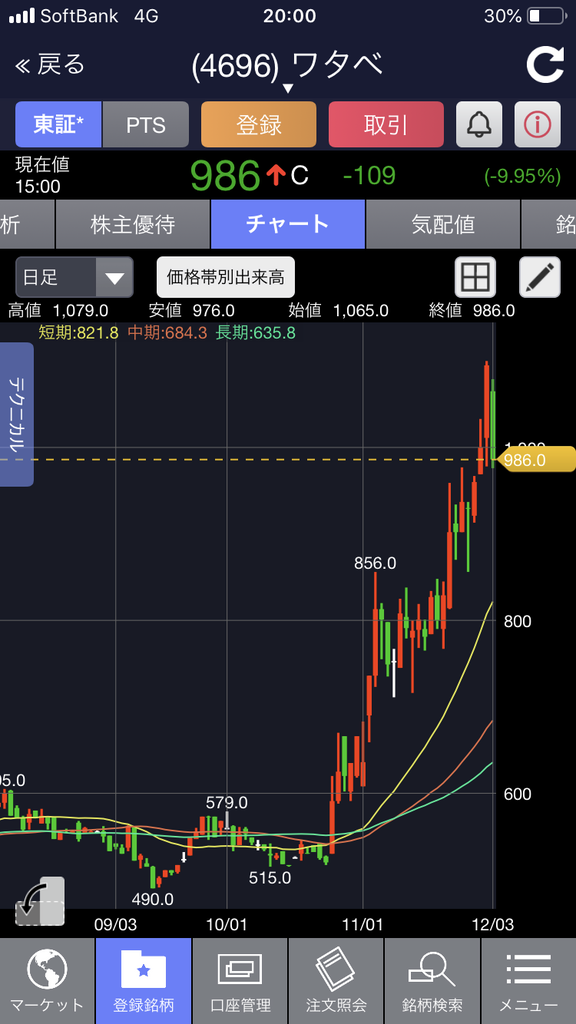
Task: Open the stock information icon
Action: tap(537, 124)
